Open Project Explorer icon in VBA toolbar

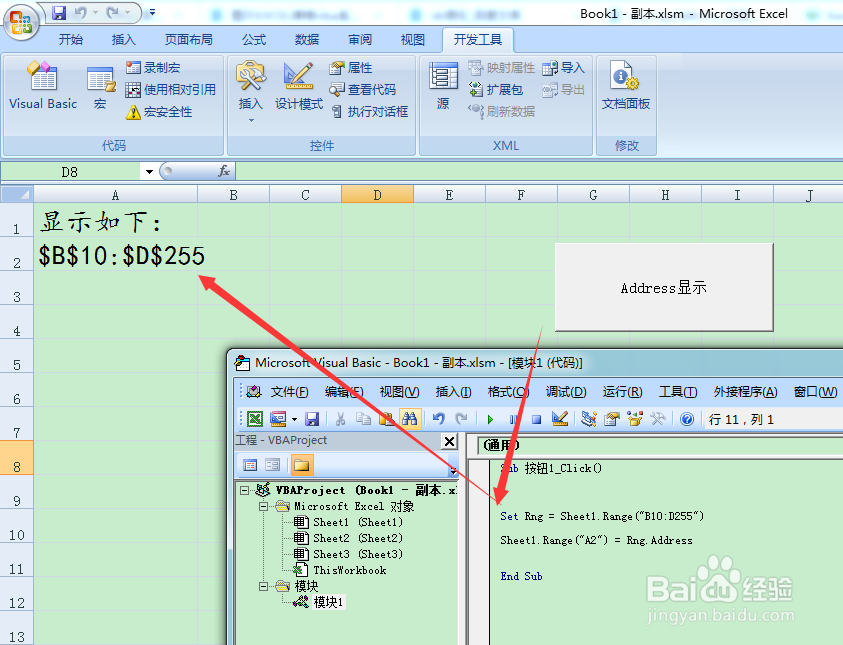(589, 419)
